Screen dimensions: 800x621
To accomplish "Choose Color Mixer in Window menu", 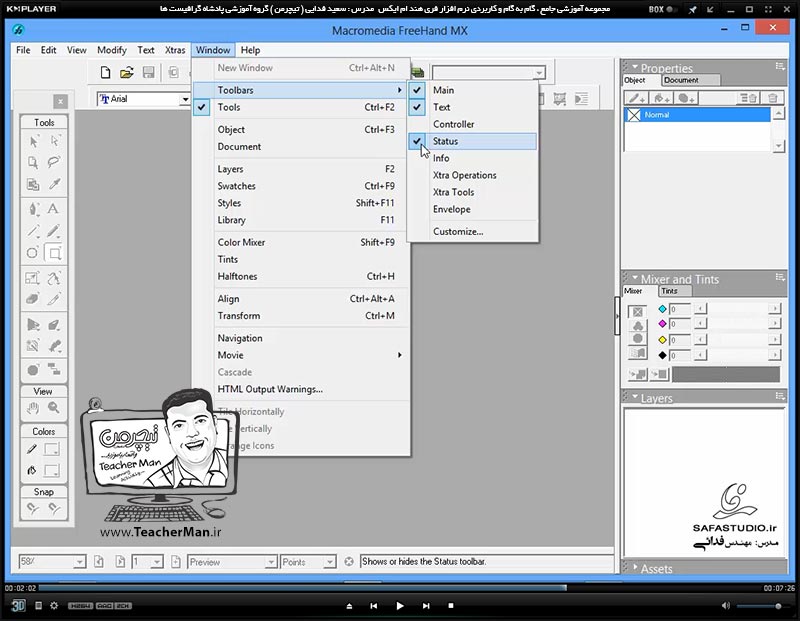I will [x=300, y=242].
